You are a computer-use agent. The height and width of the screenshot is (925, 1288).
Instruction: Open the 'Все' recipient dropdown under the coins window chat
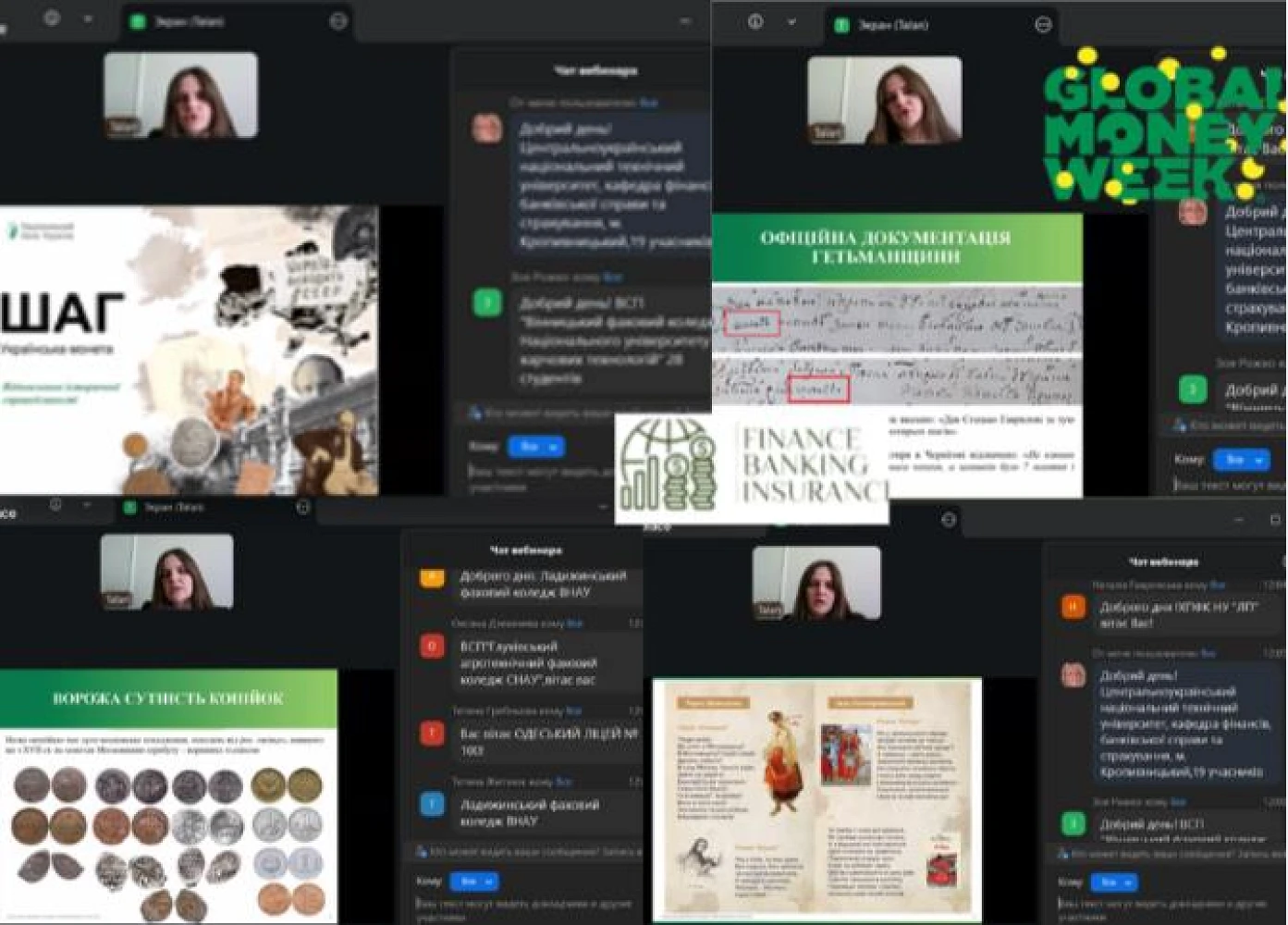pos(475,882)
